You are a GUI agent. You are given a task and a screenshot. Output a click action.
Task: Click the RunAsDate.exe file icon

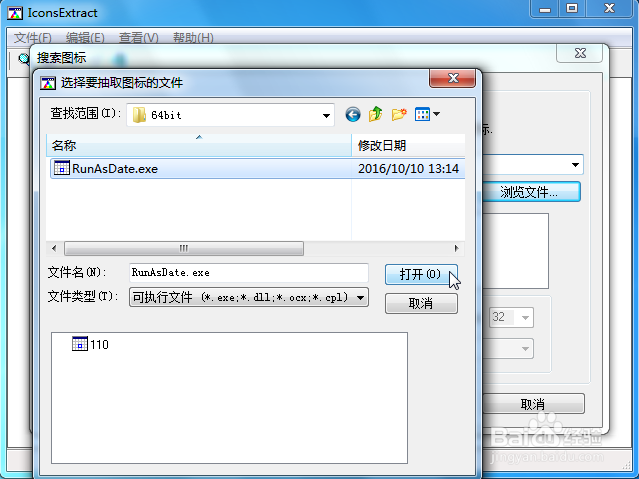pyautogui.click(x=62, y=168)
